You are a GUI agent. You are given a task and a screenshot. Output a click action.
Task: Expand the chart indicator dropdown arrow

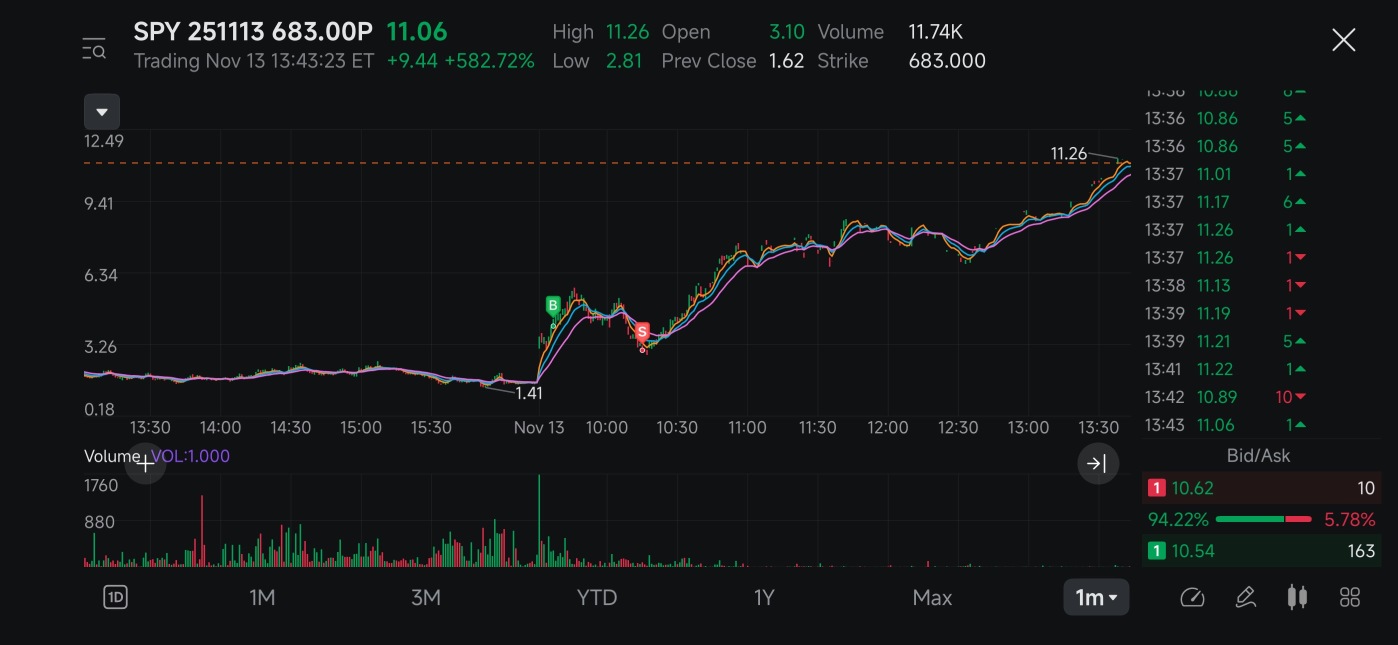(102, 112)
